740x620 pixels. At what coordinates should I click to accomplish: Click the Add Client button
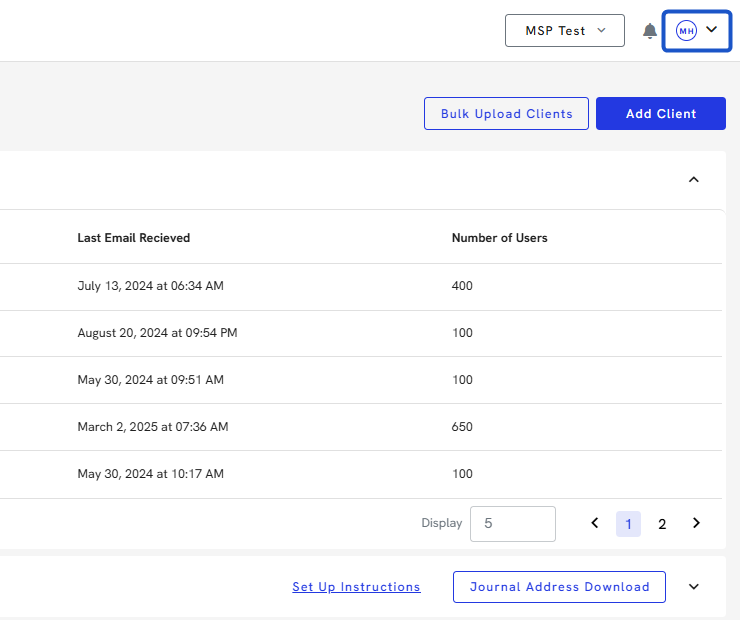[x=660, y=114]
